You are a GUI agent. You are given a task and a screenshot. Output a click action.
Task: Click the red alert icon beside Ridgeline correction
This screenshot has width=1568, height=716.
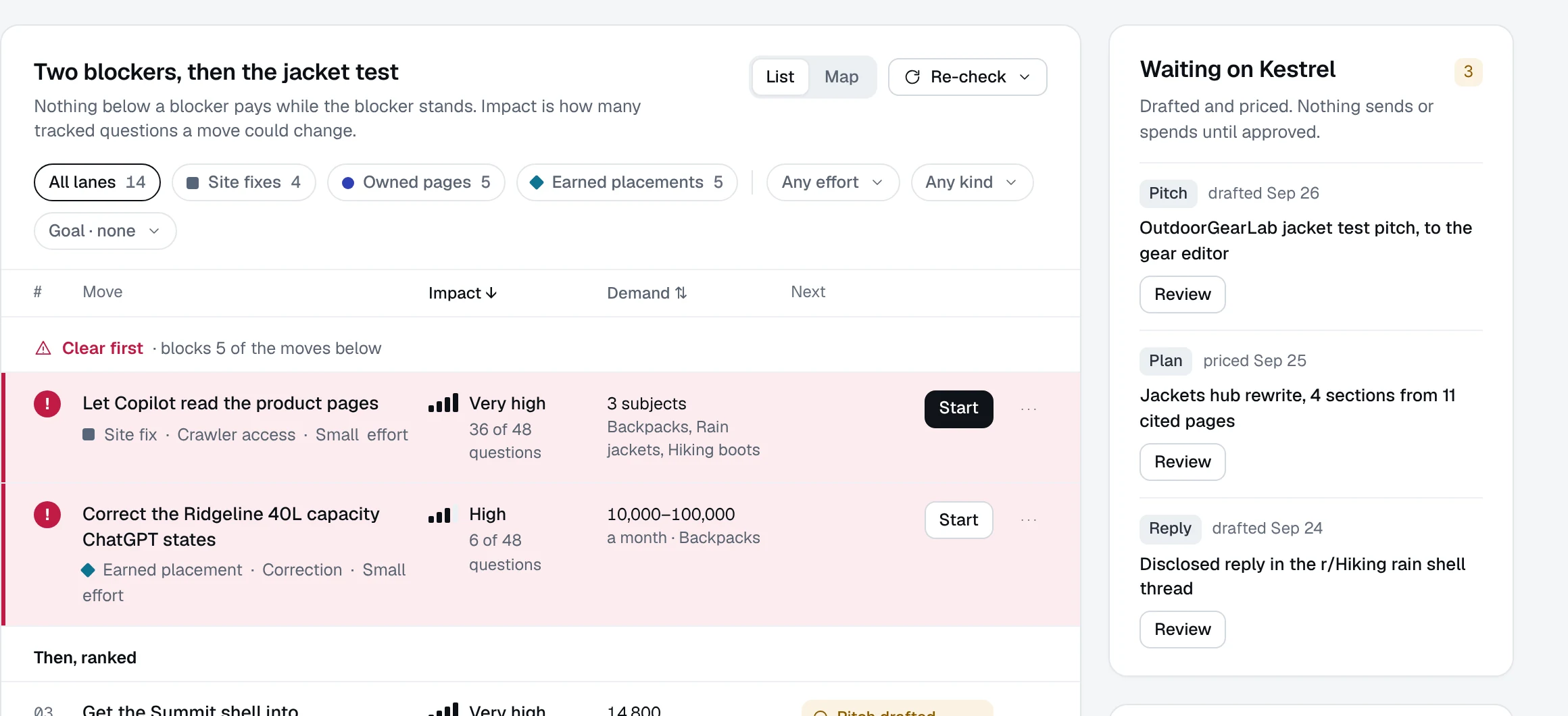click(47, 515)
